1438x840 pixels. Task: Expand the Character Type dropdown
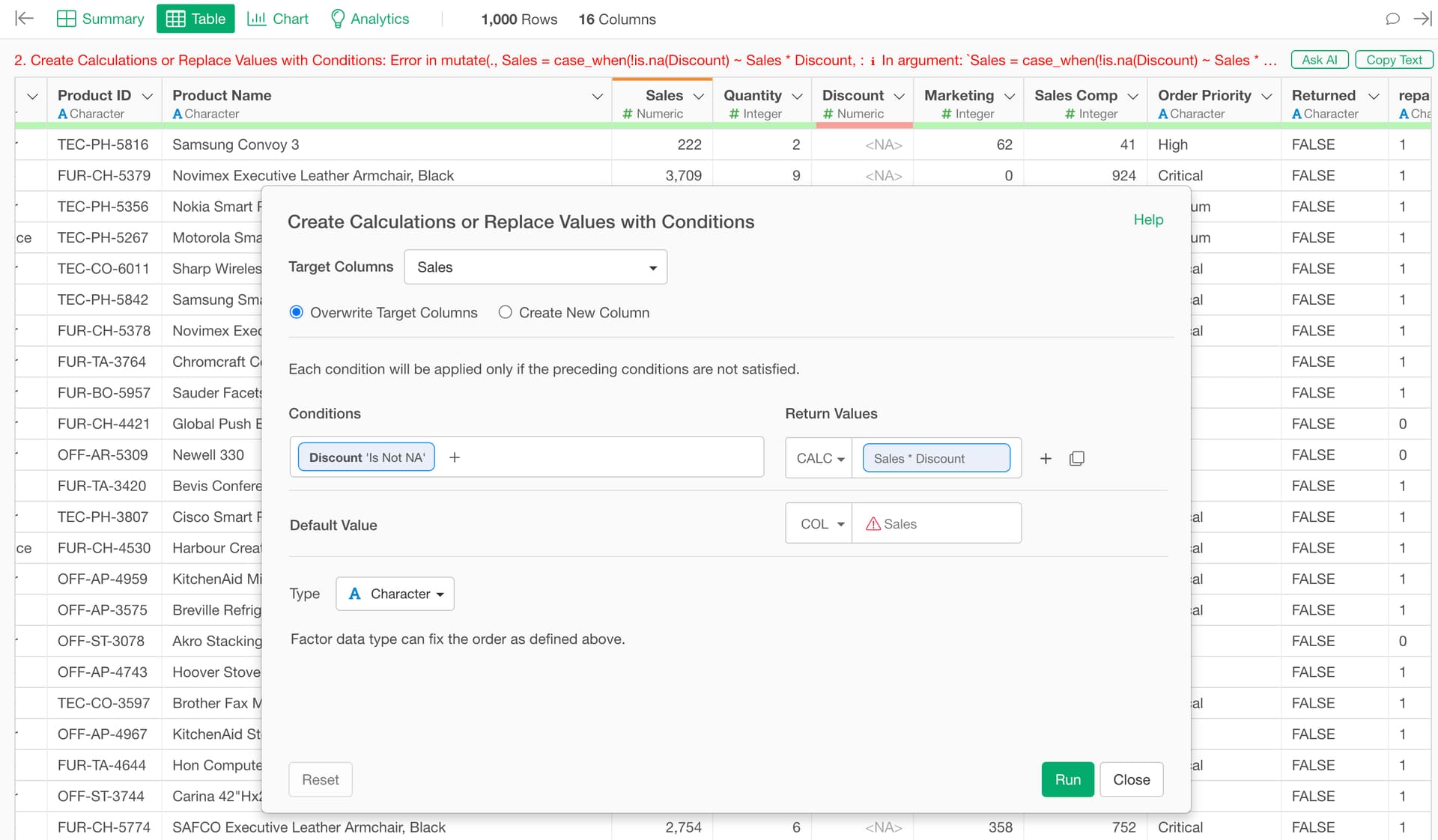[x=395, y=594]
